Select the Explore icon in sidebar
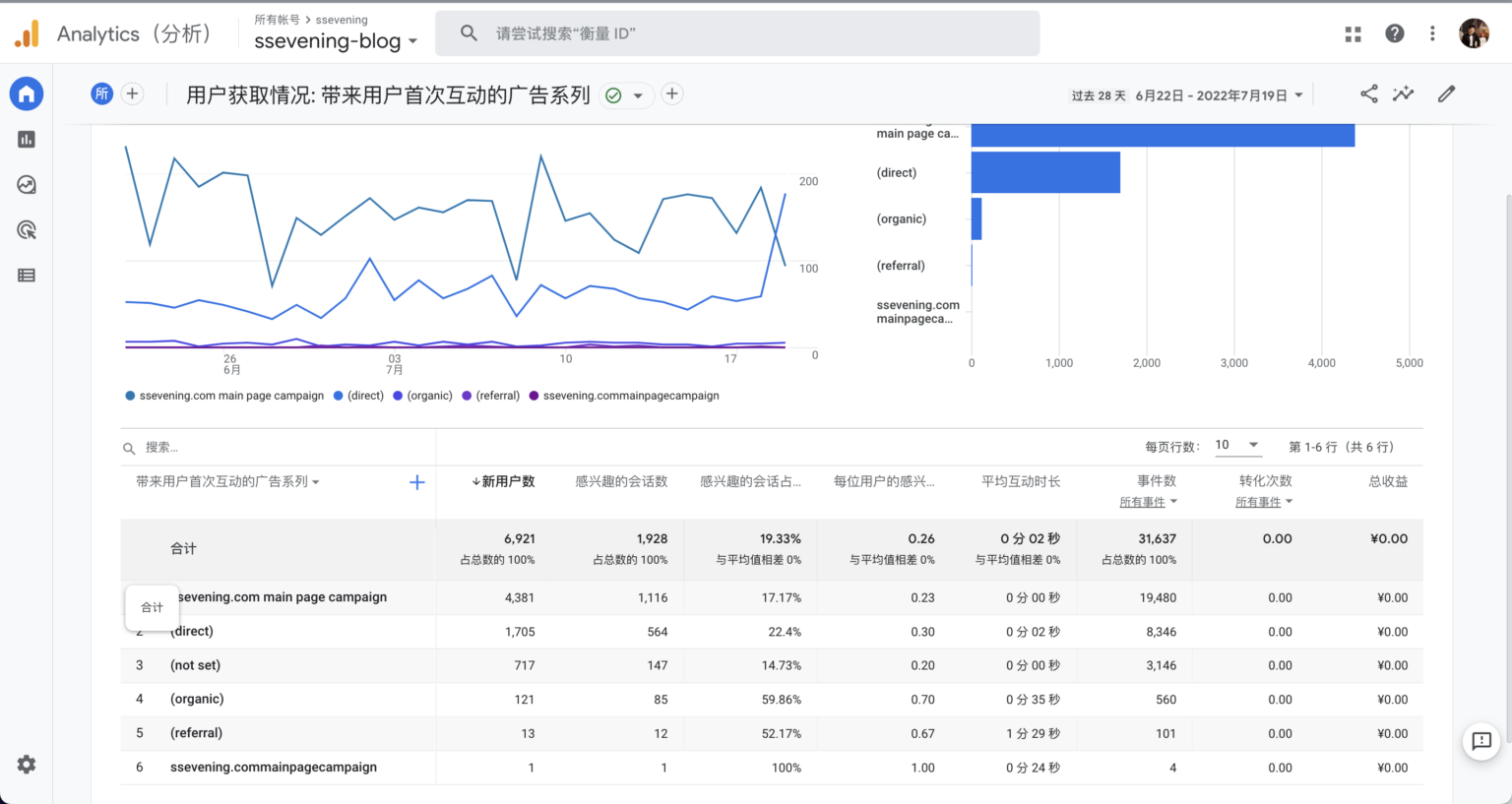Viewport: 1512px width, 804px height. click(x=26, y=184)
